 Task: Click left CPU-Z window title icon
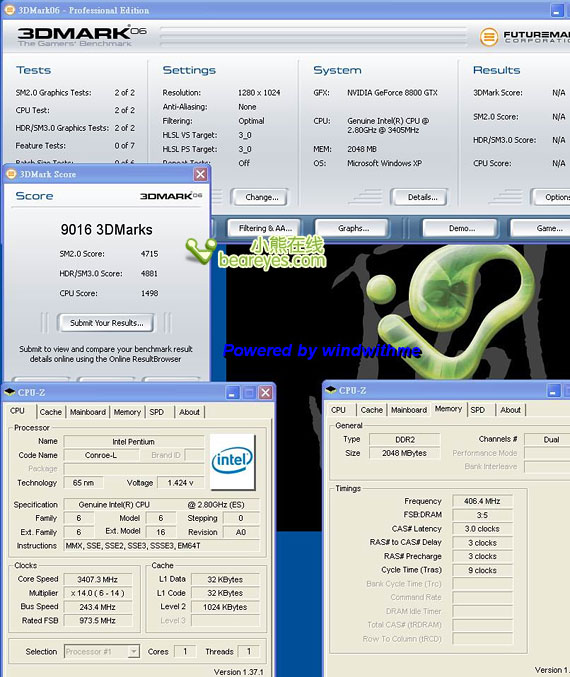click(10, 392)
